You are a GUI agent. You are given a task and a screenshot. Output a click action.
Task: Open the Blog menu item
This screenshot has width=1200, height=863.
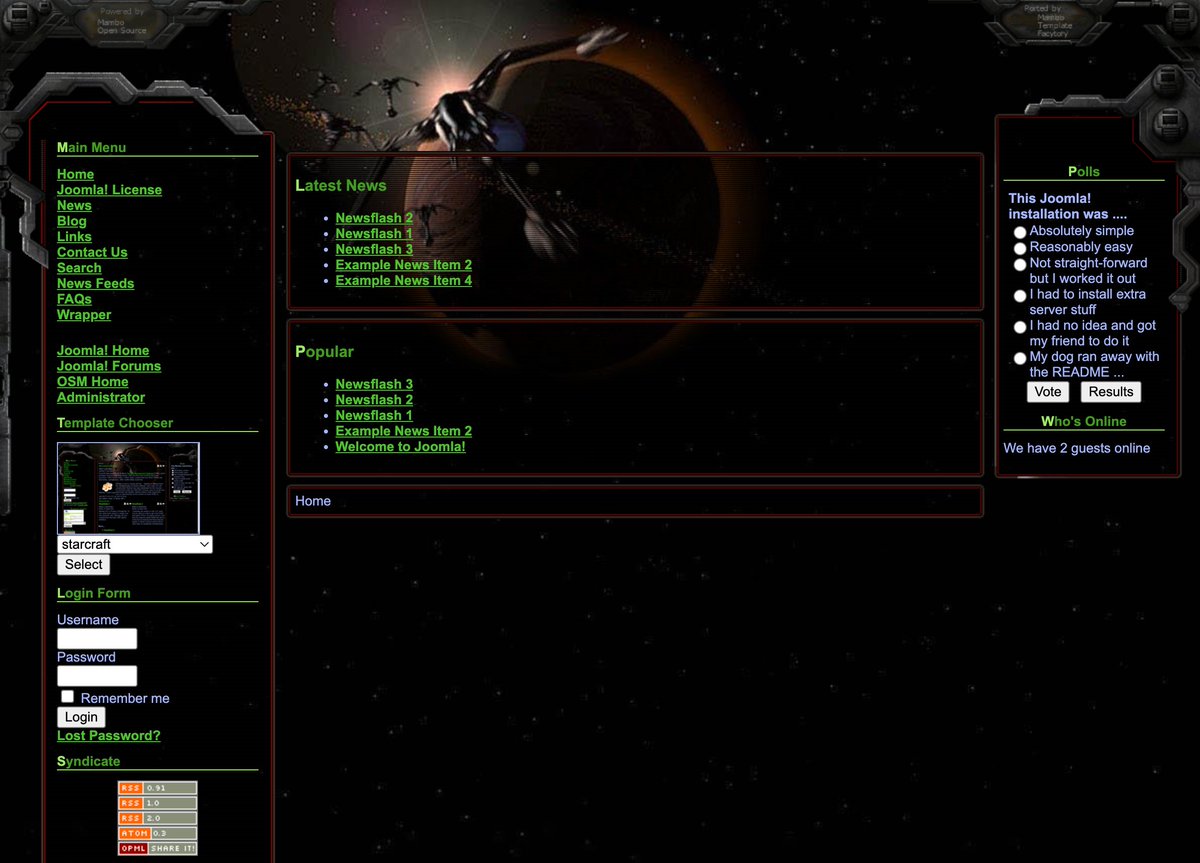72,221
